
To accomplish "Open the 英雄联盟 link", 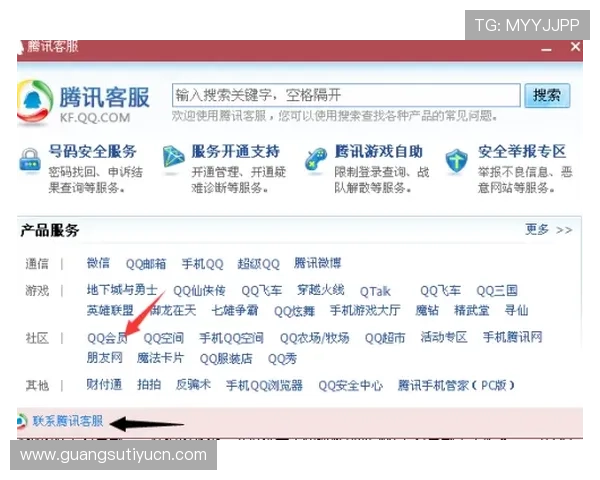I will point(110,310).
